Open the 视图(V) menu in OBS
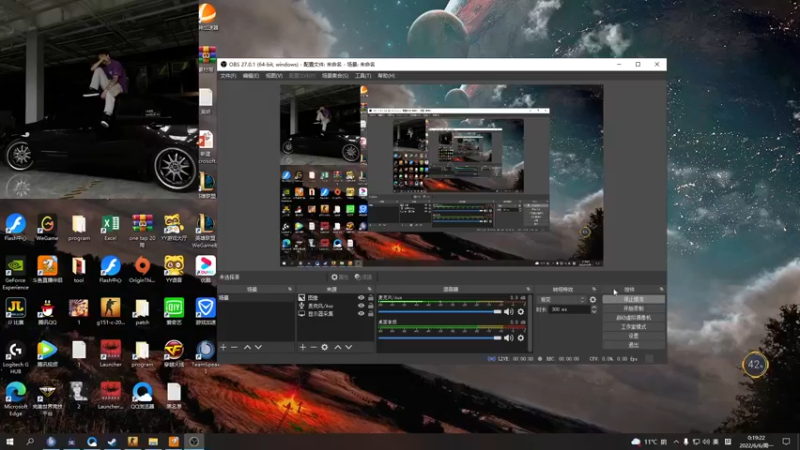The image size is (800, 450). point(274,76)
